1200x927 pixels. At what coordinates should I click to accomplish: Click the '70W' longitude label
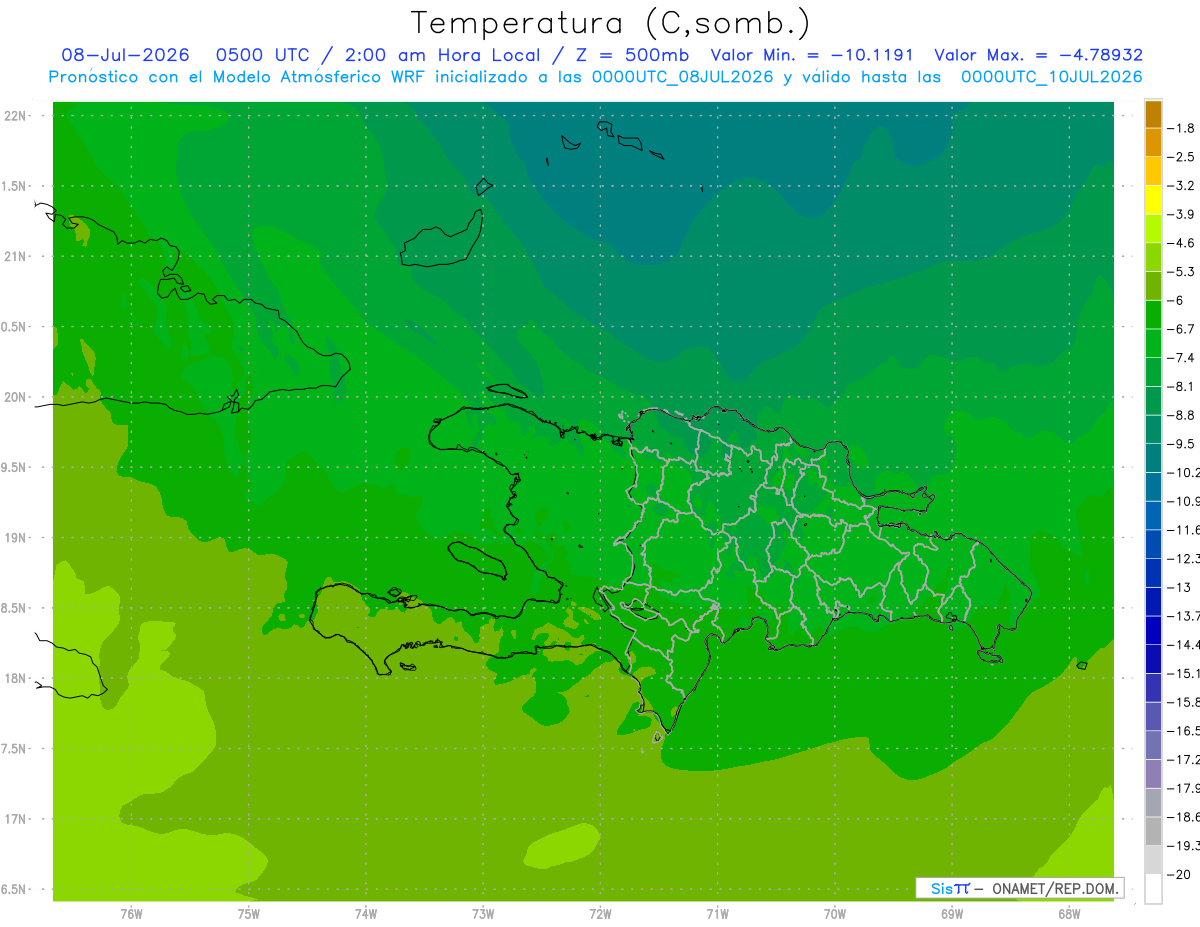[x=834, y=914]
